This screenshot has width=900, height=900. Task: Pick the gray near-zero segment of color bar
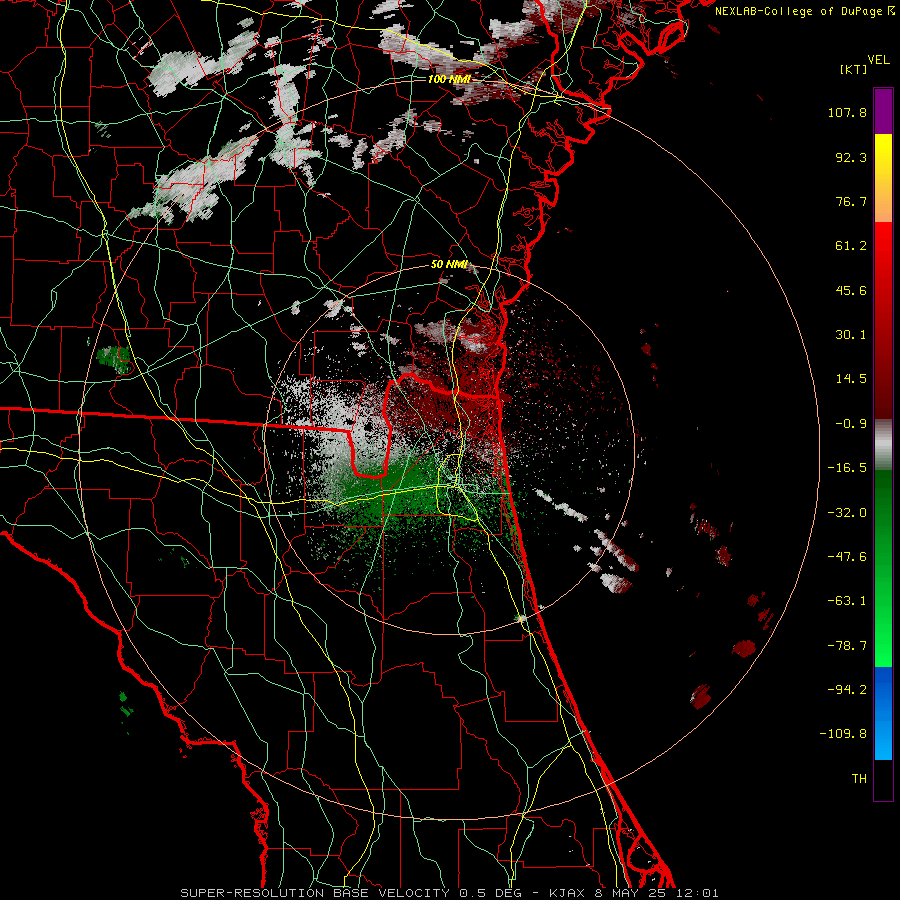coord(883,445)
